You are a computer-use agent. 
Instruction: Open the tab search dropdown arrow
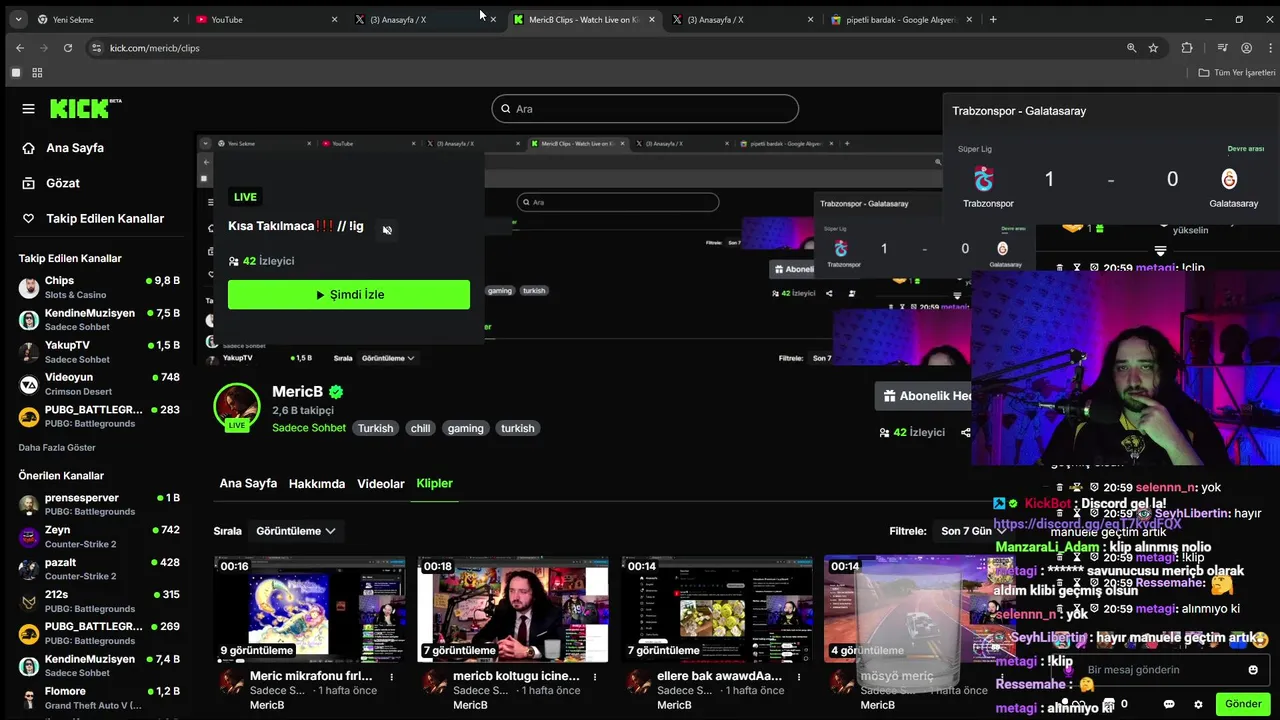(x=18, y=19)
